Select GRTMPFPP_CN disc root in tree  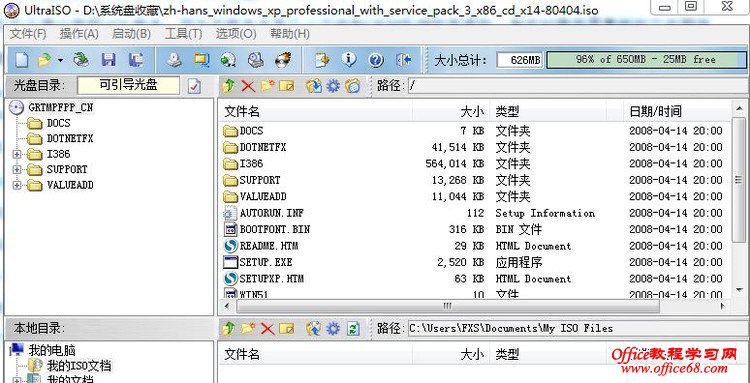60,108
